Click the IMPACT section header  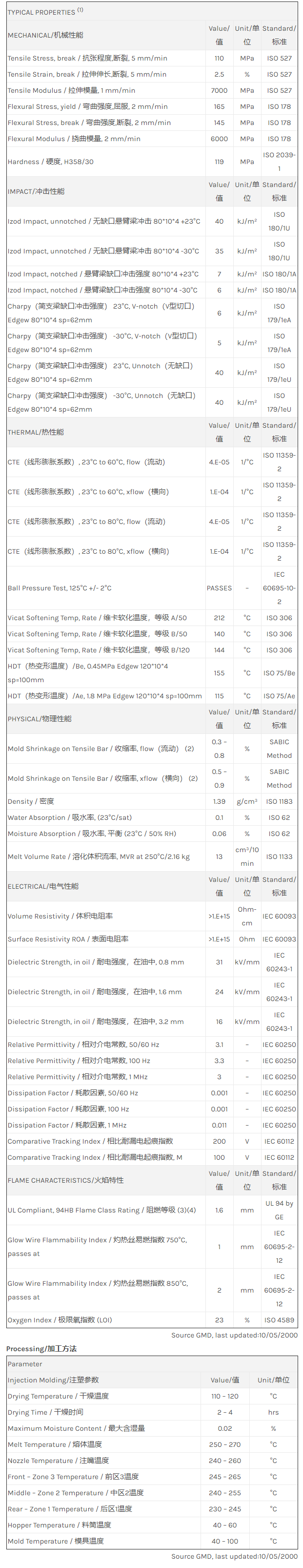pos(36,191)
